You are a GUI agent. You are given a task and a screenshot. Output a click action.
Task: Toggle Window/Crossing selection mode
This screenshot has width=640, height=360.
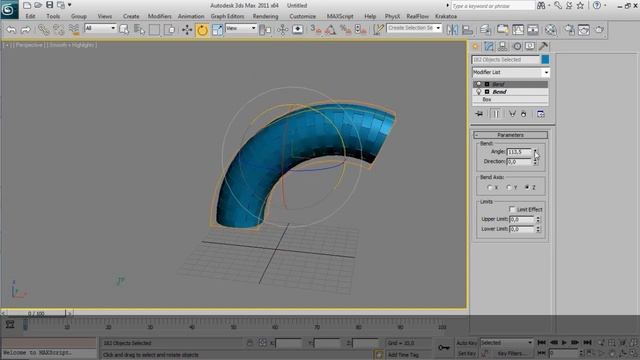coord(169,29)
